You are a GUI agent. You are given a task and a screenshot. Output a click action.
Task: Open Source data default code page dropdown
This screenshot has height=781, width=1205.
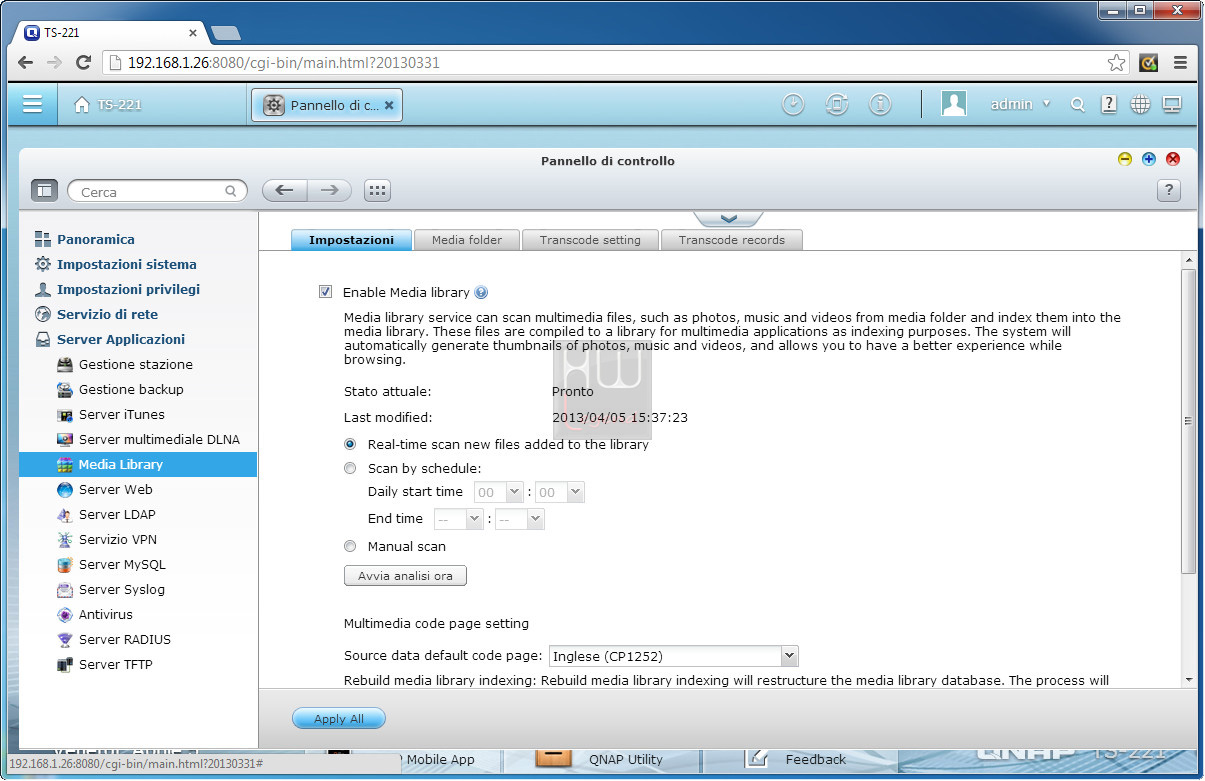(x=673, y=656)
